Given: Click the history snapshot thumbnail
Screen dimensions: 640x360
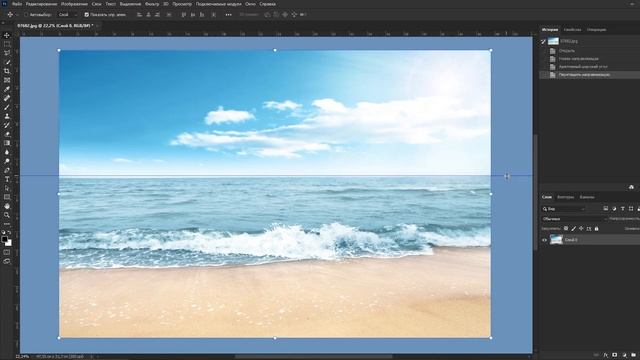Looking at the screenshot, I should click(553, 41).
